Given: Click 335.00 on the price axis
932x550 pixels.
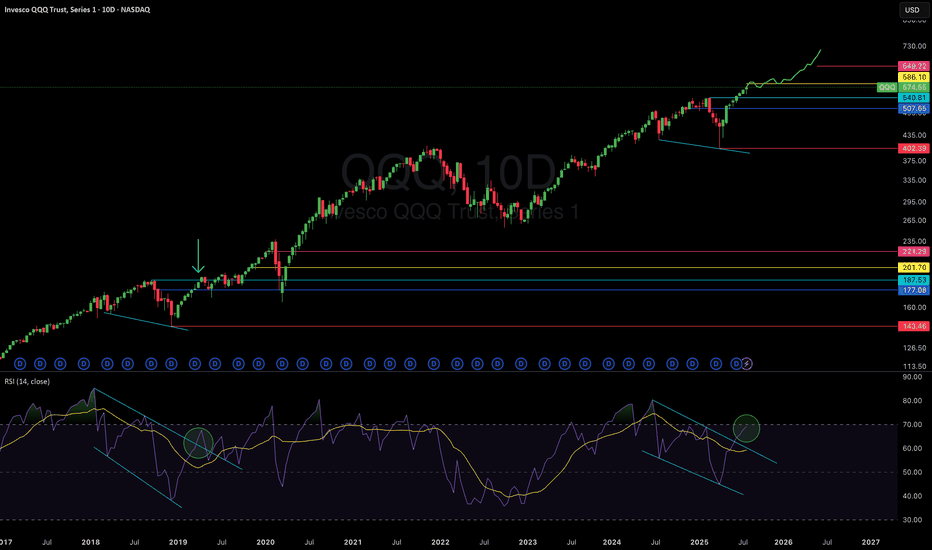Looking at the screenshot, I should (x=914, y=180).
